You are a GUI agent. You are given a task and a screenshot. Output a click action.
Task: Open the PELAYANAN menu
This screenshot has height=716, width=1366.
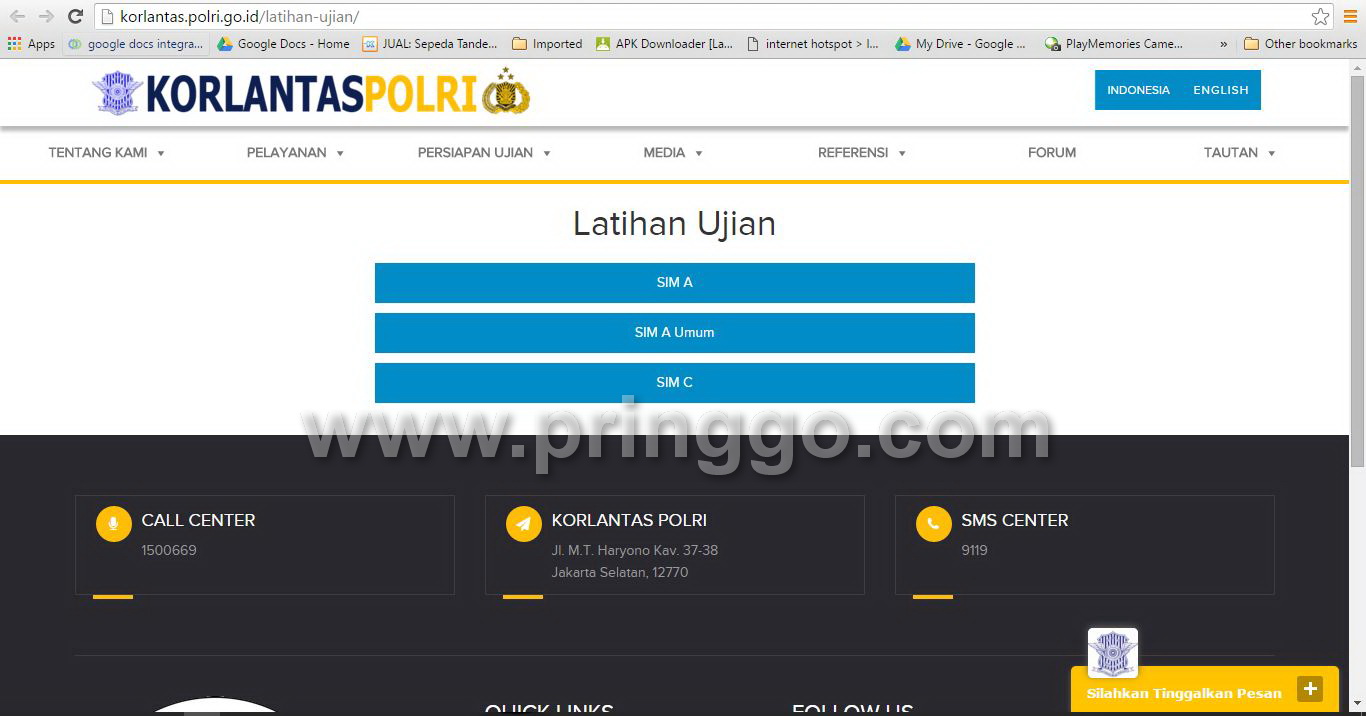coord(286,153)
